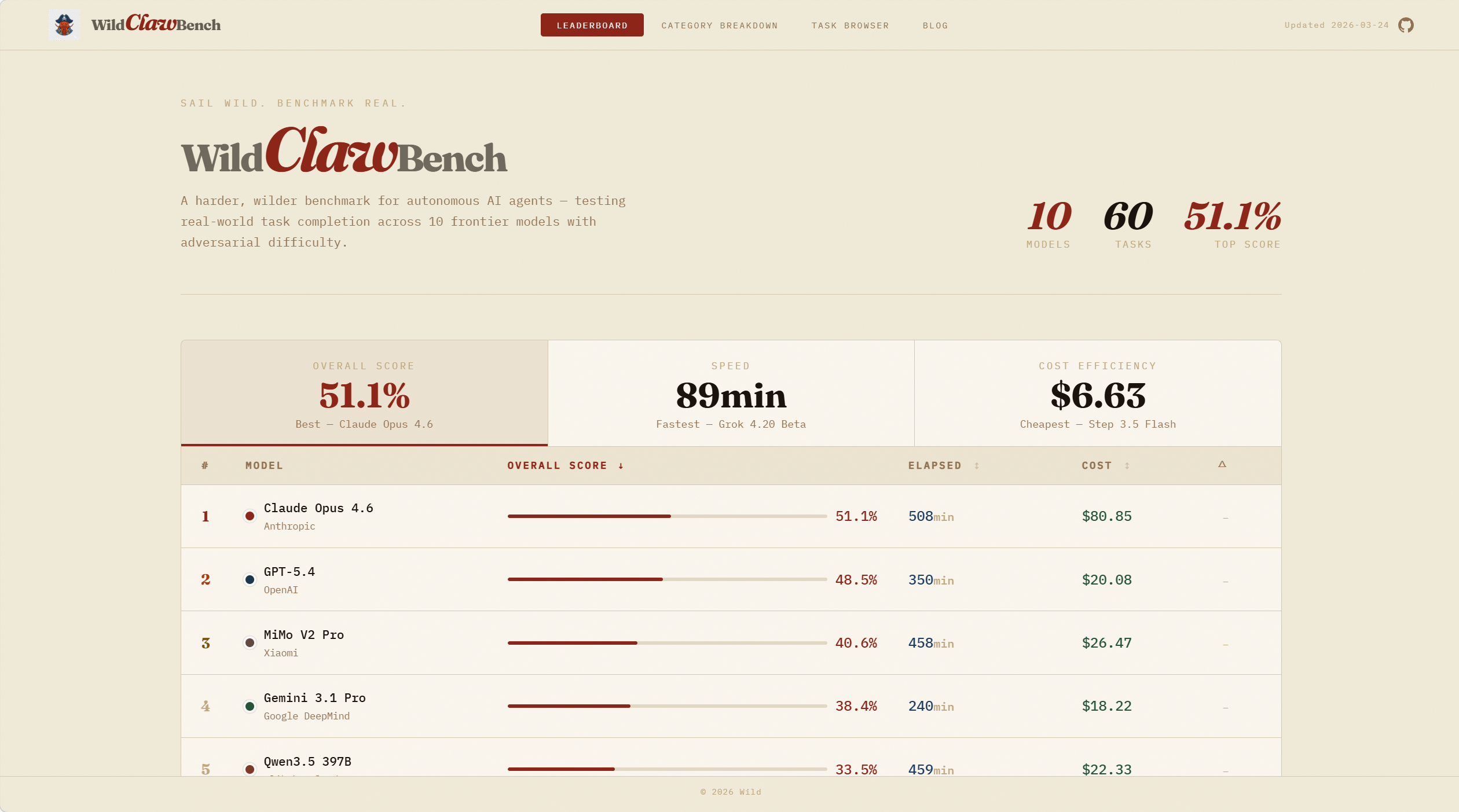Select the Overall Score summary card
1459x812 pixels.
pos(364,394)
